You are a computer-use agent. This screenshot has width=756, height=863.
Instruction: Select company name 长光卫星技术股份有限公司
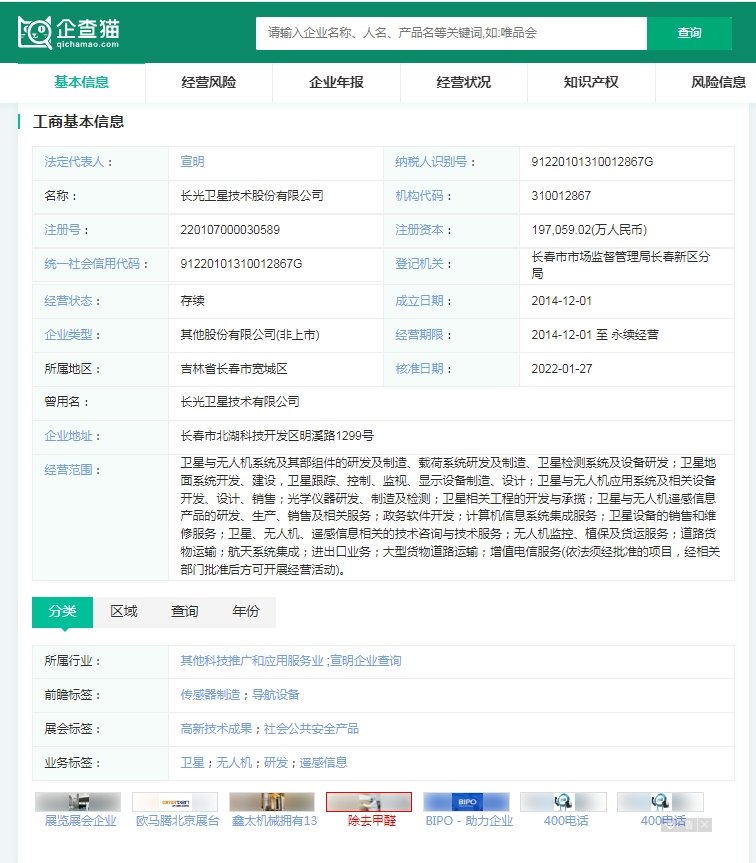(x=252, y=196)
